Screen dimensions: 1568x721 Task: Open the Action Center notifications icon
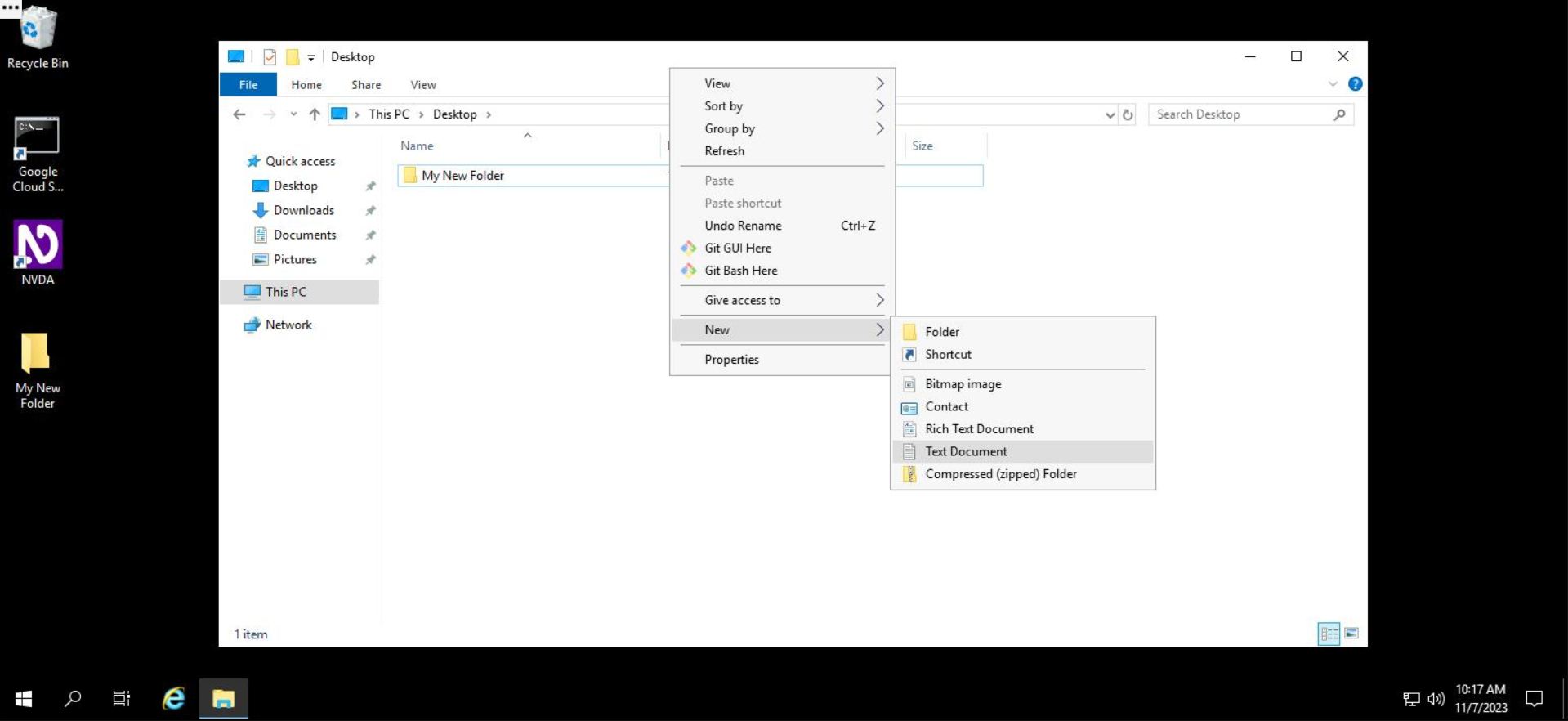click(1534, 699)
